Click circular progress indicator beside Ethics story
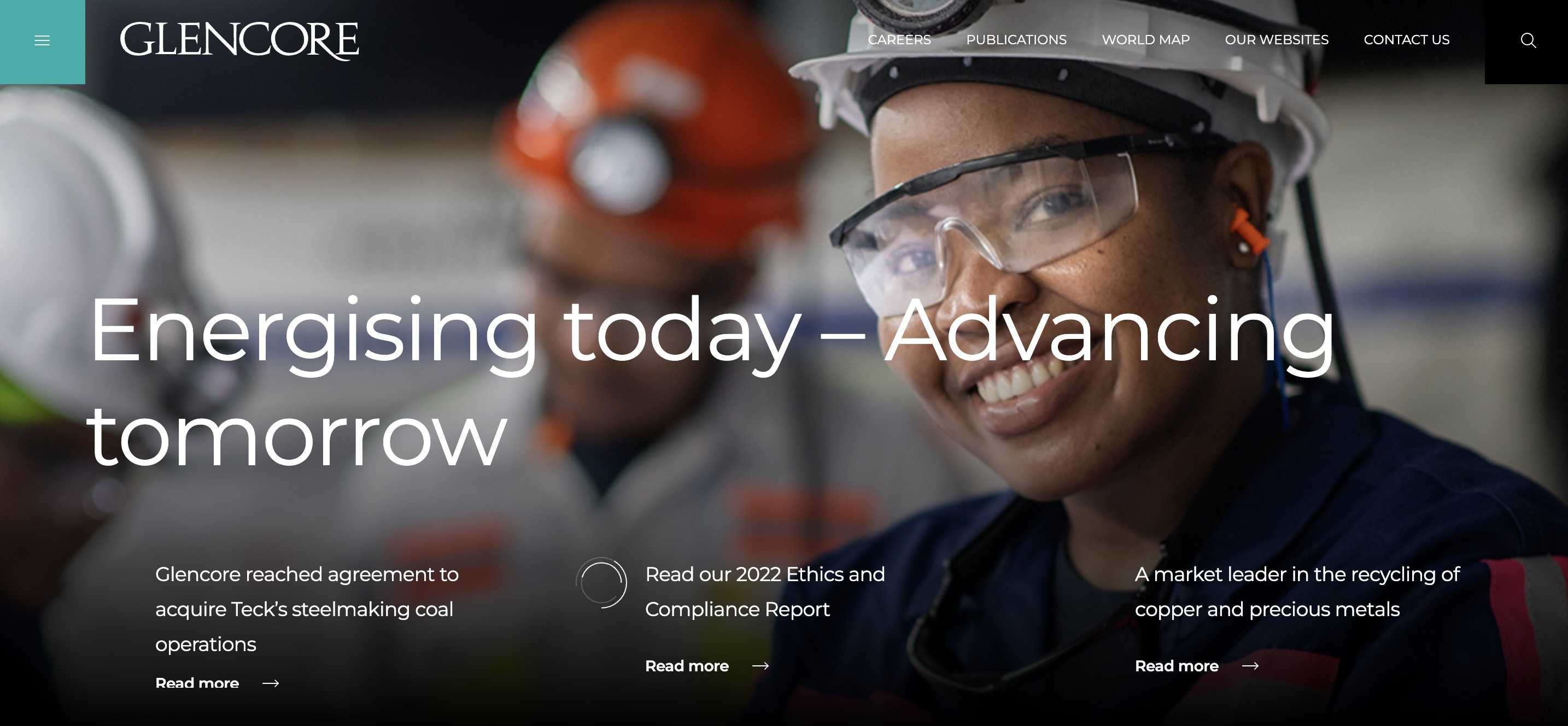This screenshot has width=1568, height=726. click(x=601, y=582)
